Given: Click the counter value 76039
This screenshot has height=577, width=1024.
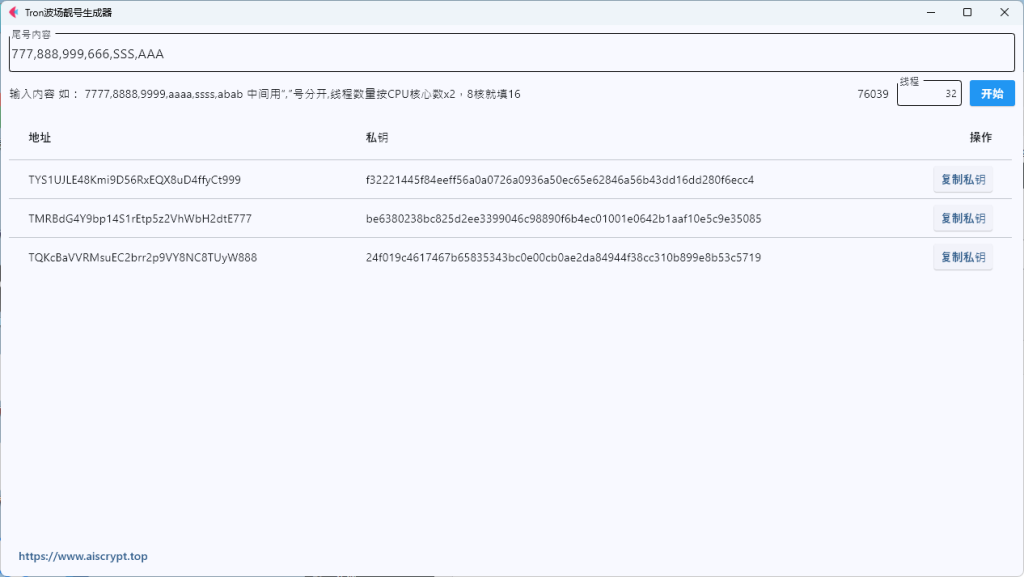Looking at the screenshot, I should click(x=872, y=94).
